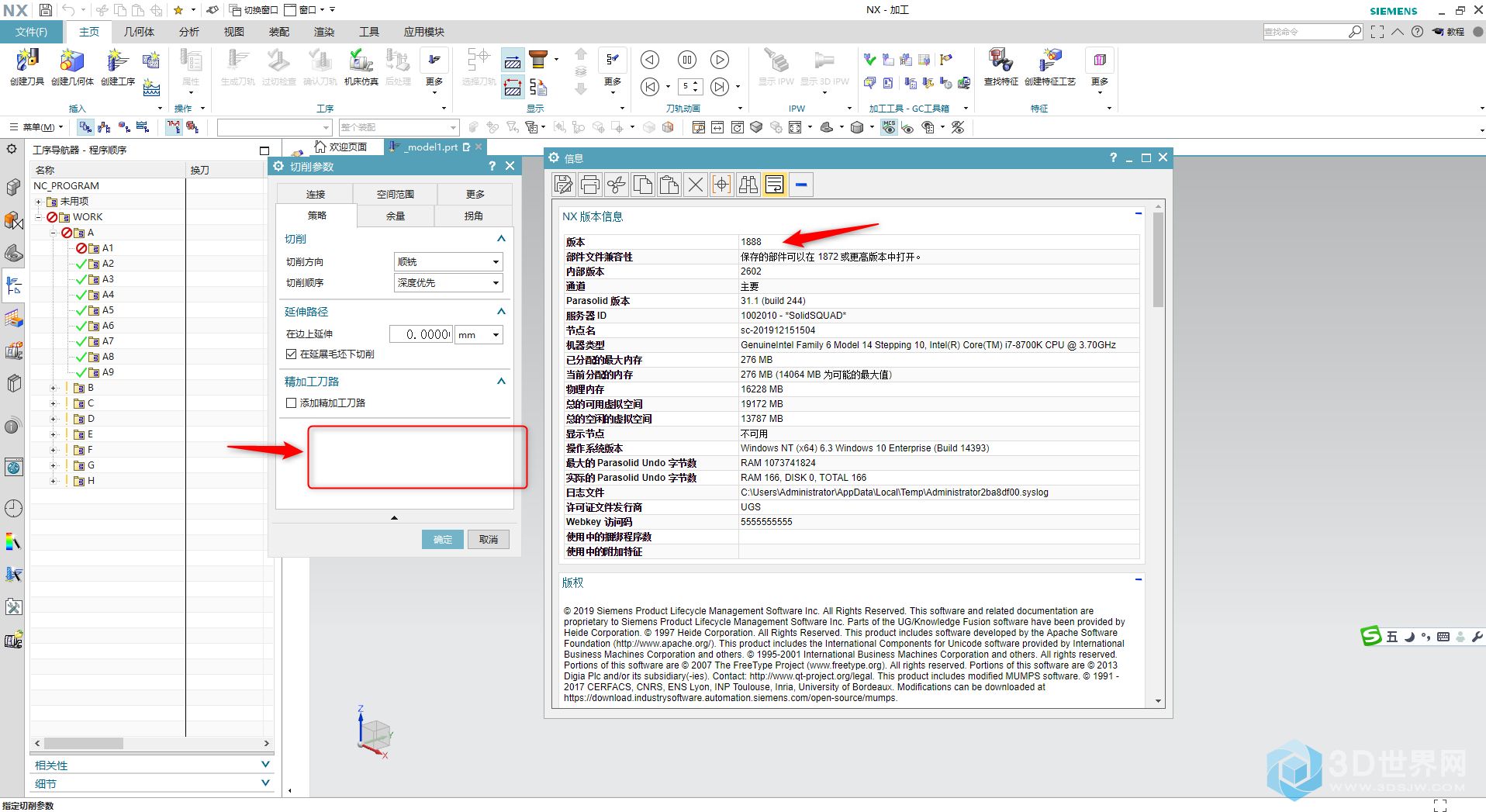The height and width of the screenshot is (812, 1486).
Task: Click the 确定 button
Action: pyautogui.click(x=443, y=540)
